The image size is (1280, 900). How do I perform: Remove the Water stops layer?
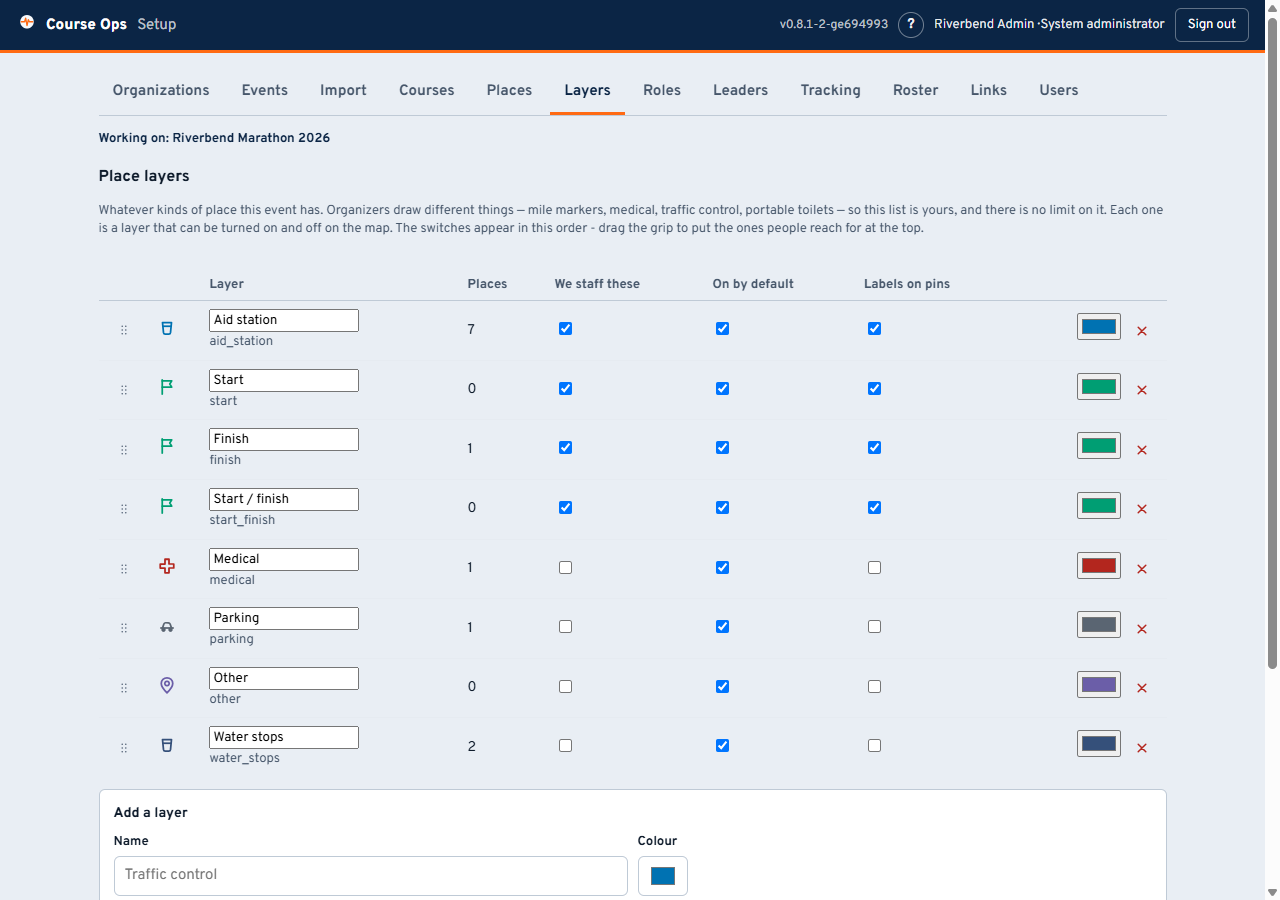point(1142,748)
